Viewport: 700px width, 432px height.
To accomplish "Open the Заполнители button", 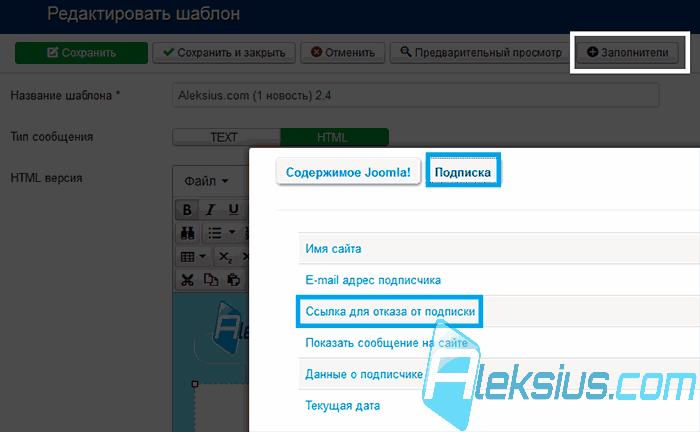I will click(627, 53).
